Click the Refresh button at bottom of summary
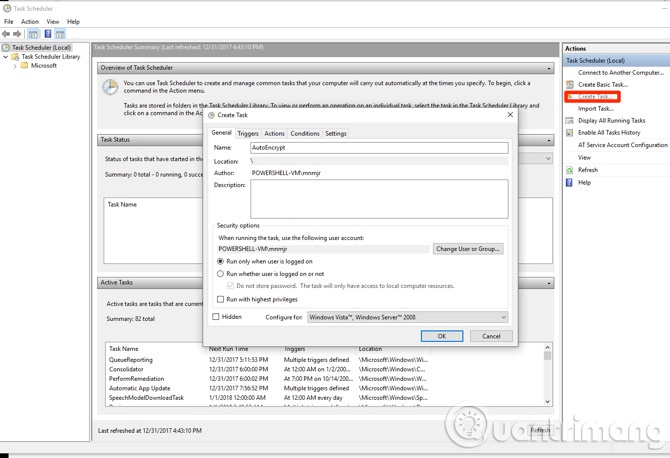The width and height of the screenshot is (670, 458). point(540,430)
